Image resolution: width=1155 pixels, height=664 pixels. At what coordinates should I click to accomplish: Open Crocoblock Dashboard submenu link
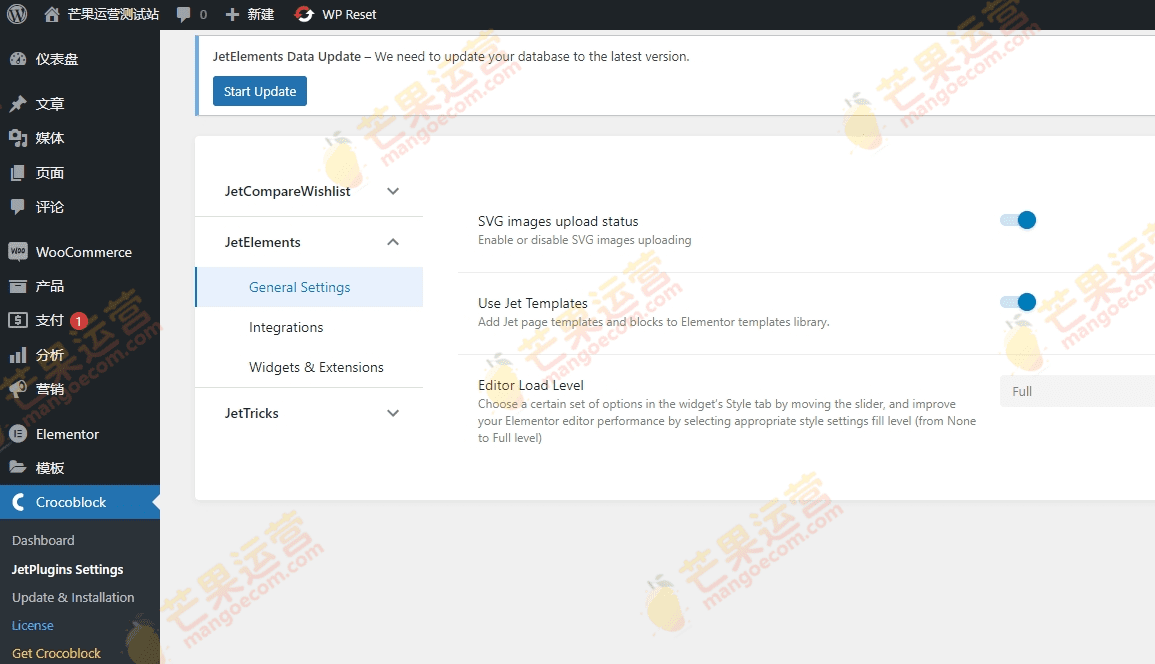(x=43, y=540)
